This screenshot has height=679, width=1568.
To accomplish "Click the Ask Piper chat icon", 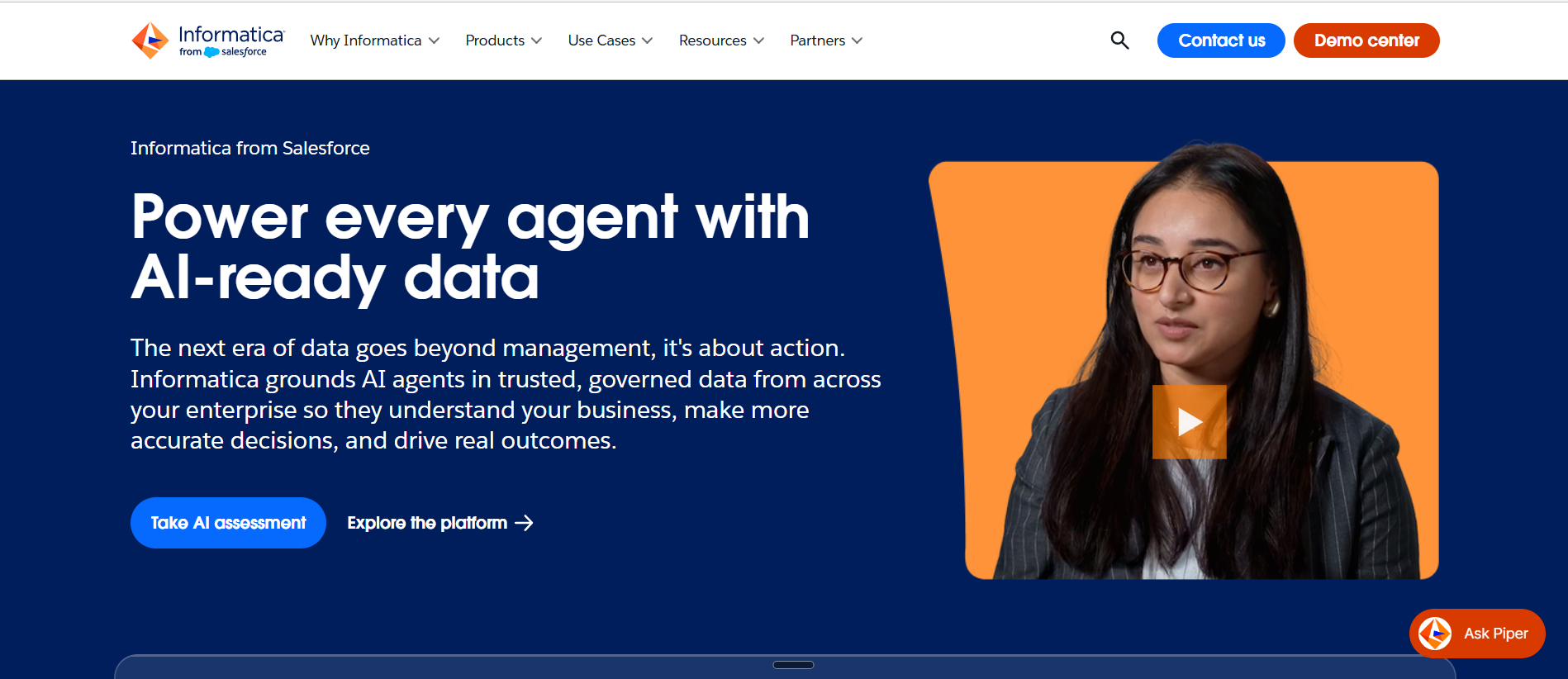I will 1435,634.
